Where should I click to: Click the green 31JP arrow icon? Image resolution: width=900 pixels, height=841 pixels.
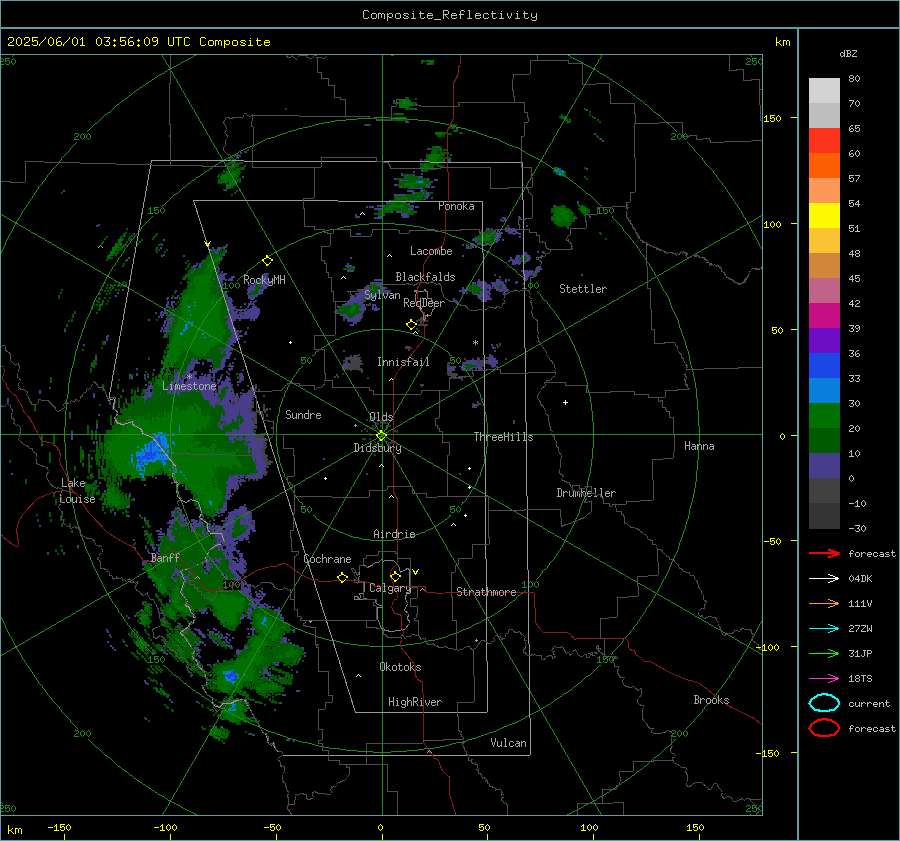coord(824,653)
